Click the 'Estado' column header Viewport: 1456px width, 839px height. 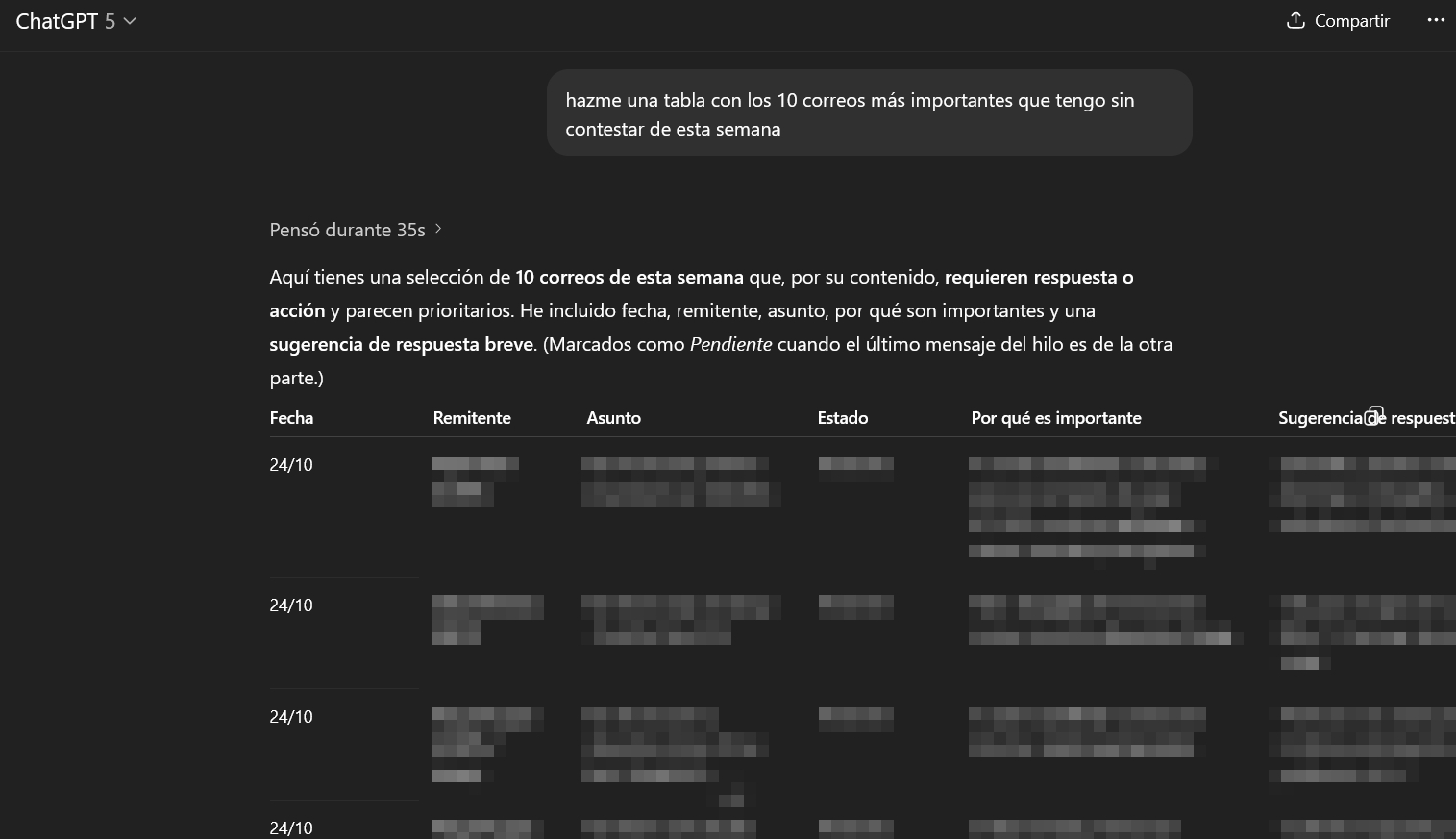[x=842, y=418]
